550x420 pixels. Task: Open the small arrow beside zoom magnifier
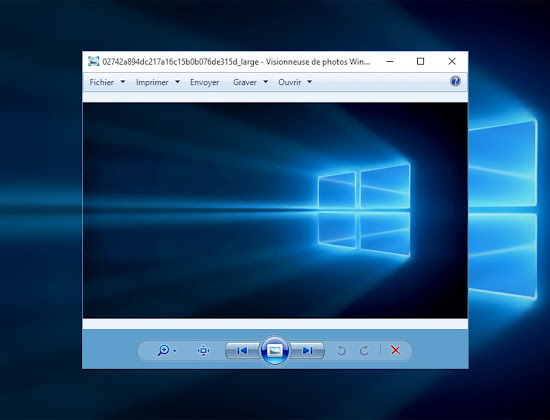coord(175,351)
